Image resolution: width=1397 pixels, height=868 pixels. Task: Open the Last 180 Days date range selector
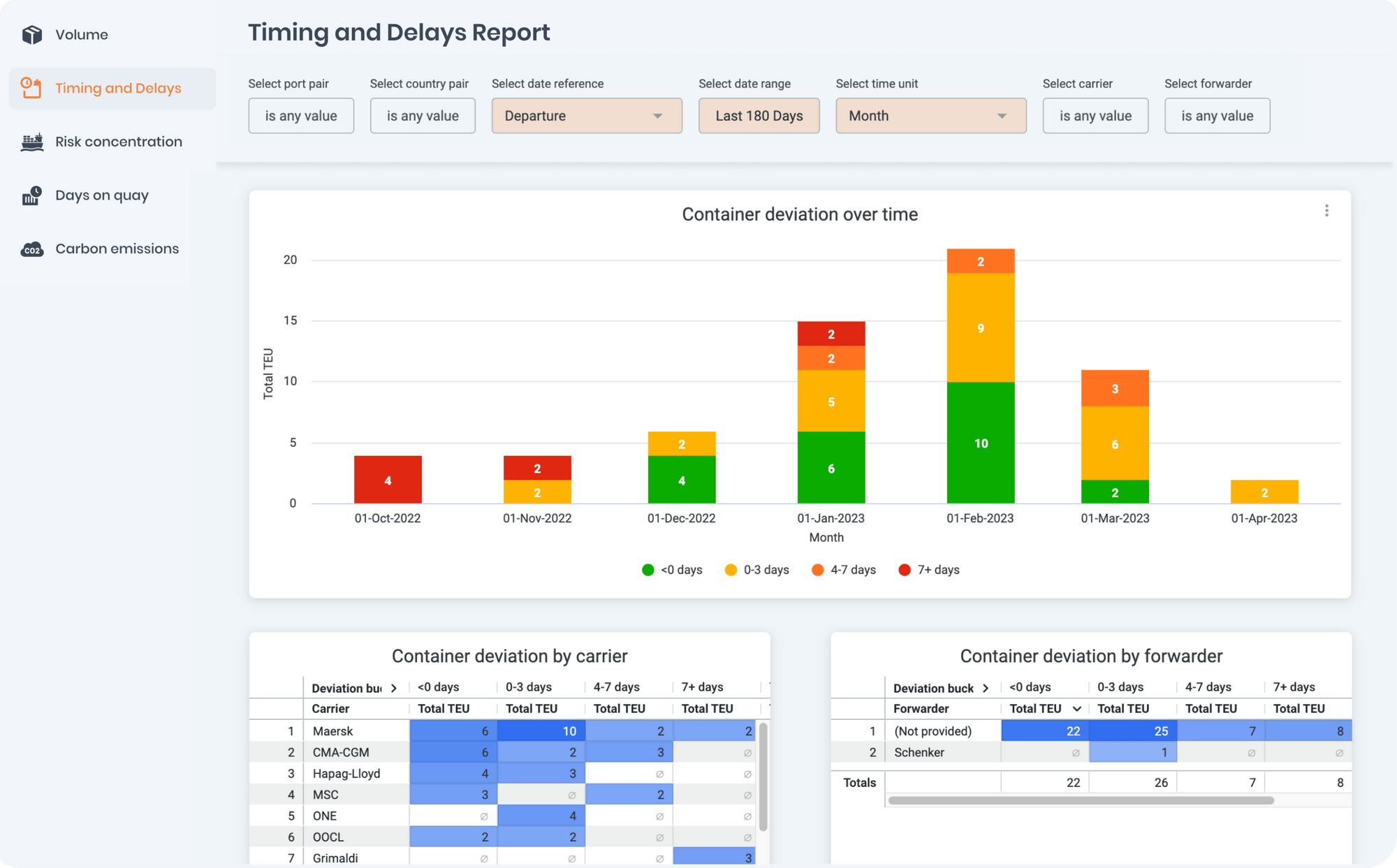759,115
